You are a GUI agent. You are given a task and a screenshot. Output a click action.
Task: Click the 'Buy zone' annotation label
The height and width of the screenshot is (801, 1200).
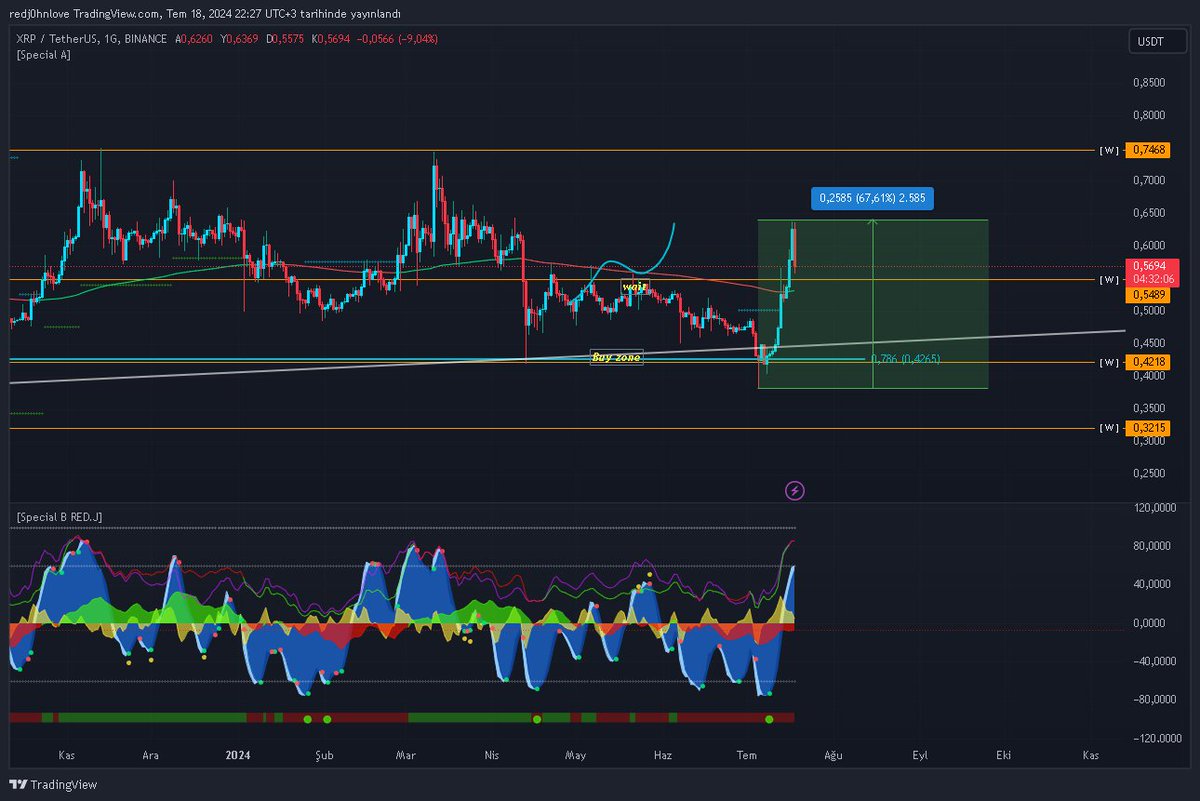616,356
